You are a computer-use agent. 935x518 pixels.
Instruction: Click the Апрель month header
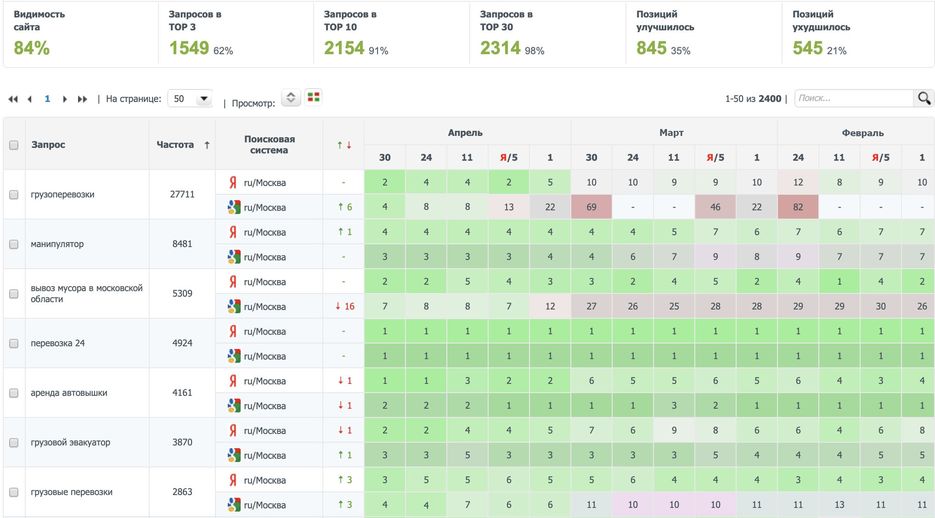(467, 132)
